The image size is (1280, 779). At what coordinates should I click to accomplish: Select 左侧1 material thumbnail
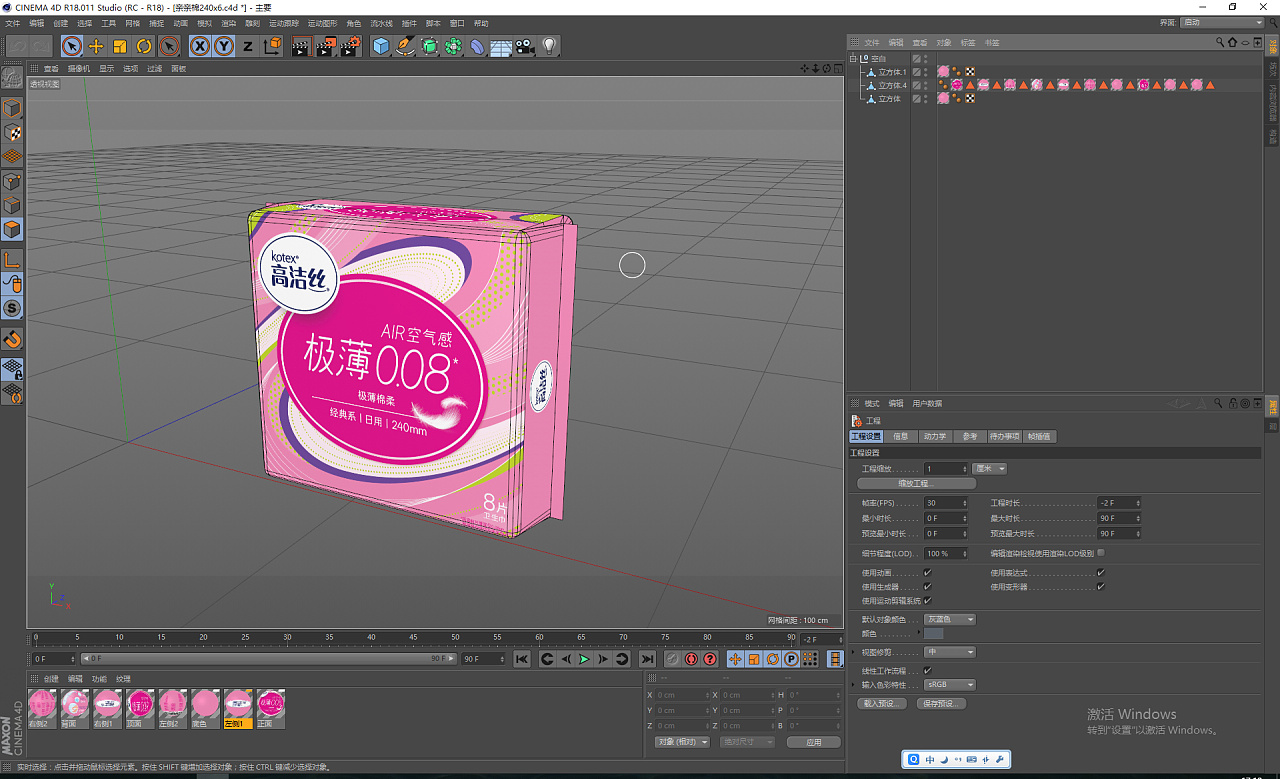point(238,708)
